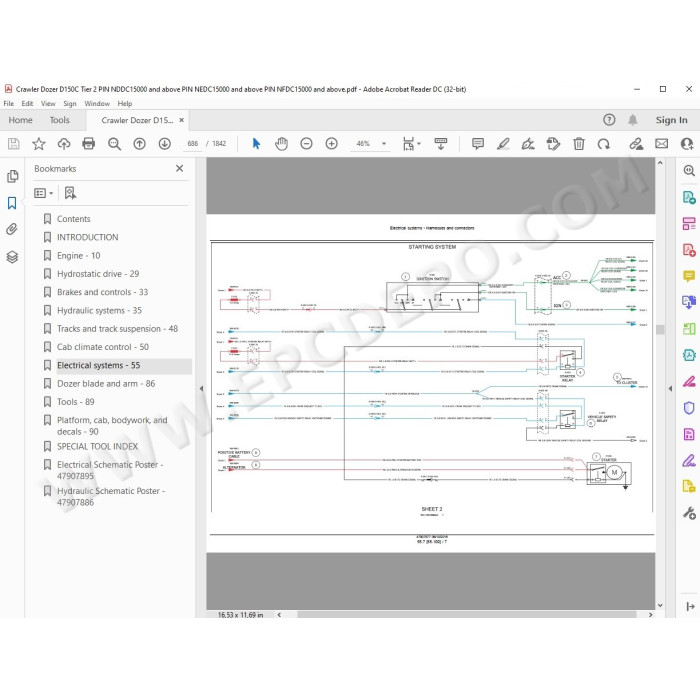Image resolution: width=700 pixels, height=700 pixels.
Task: Open Comment tool in right pane
Action: tap(689, 276)
